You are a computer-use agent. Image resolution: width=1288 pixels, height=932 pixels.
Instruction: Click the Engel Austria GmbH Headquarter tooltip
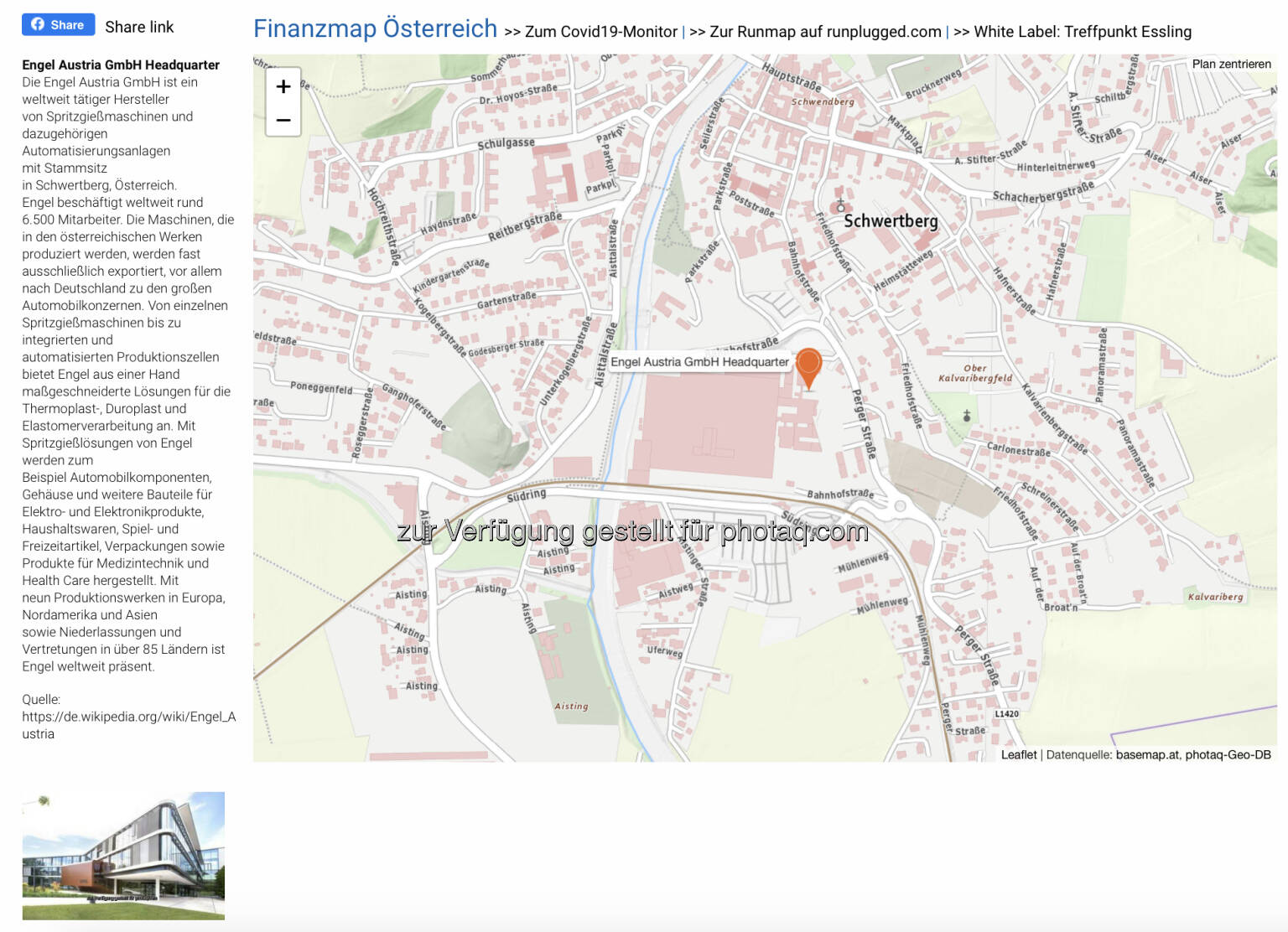[699, 362]
